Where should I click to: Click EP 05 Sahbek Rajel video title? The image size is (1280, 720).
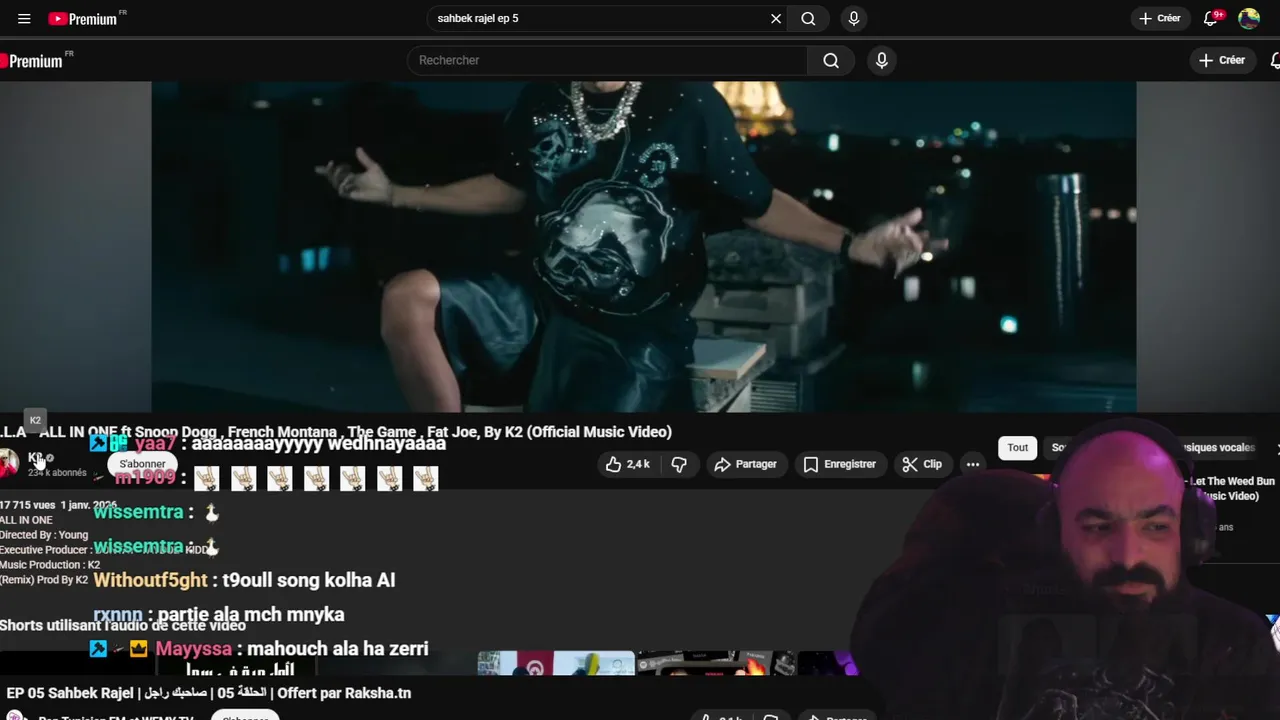(x=208, y=693)
